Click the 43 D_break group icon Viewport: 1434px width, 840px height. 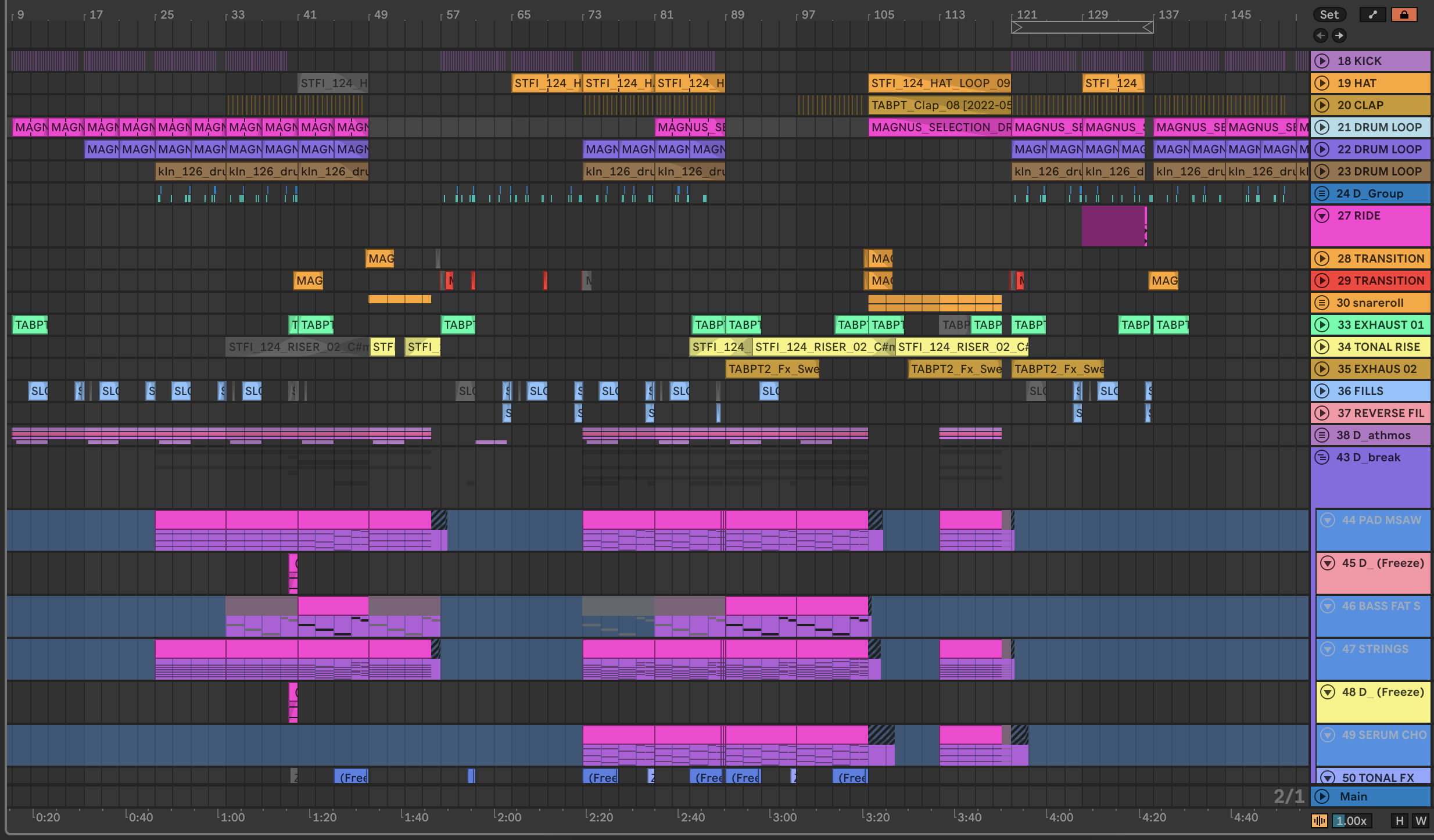(x=1322, y=457)
